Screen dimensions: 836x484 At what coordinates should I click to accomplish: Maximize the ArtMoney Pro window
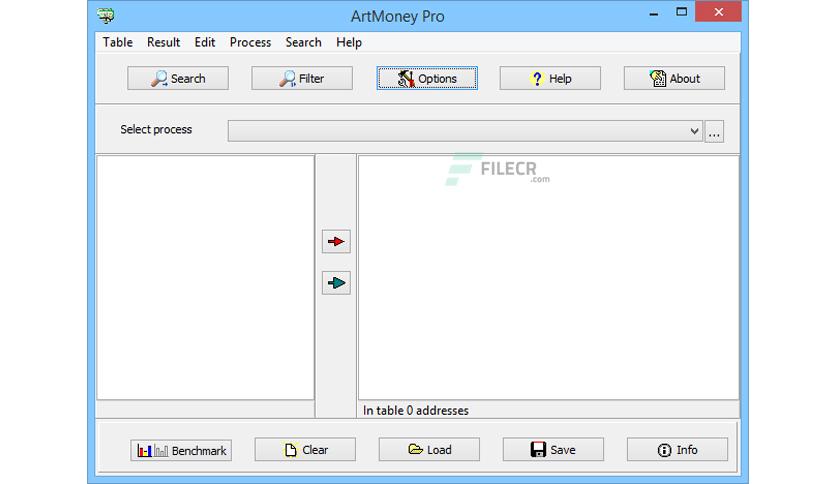pyautogui.click(x=681, y=12)
